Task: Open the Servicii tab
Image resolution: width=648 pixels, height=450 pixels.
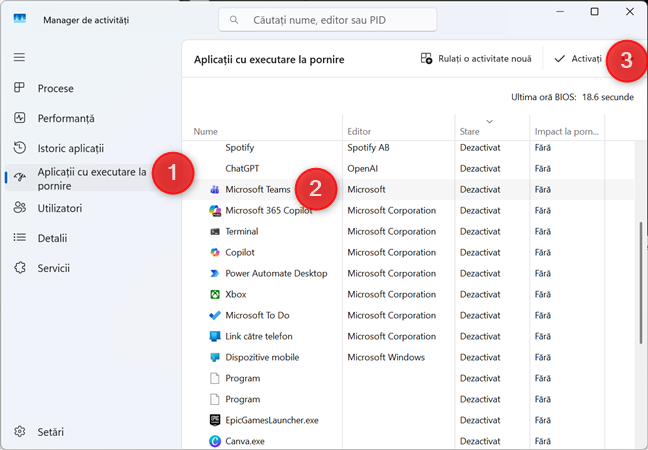Action: [x=91, y=268]
